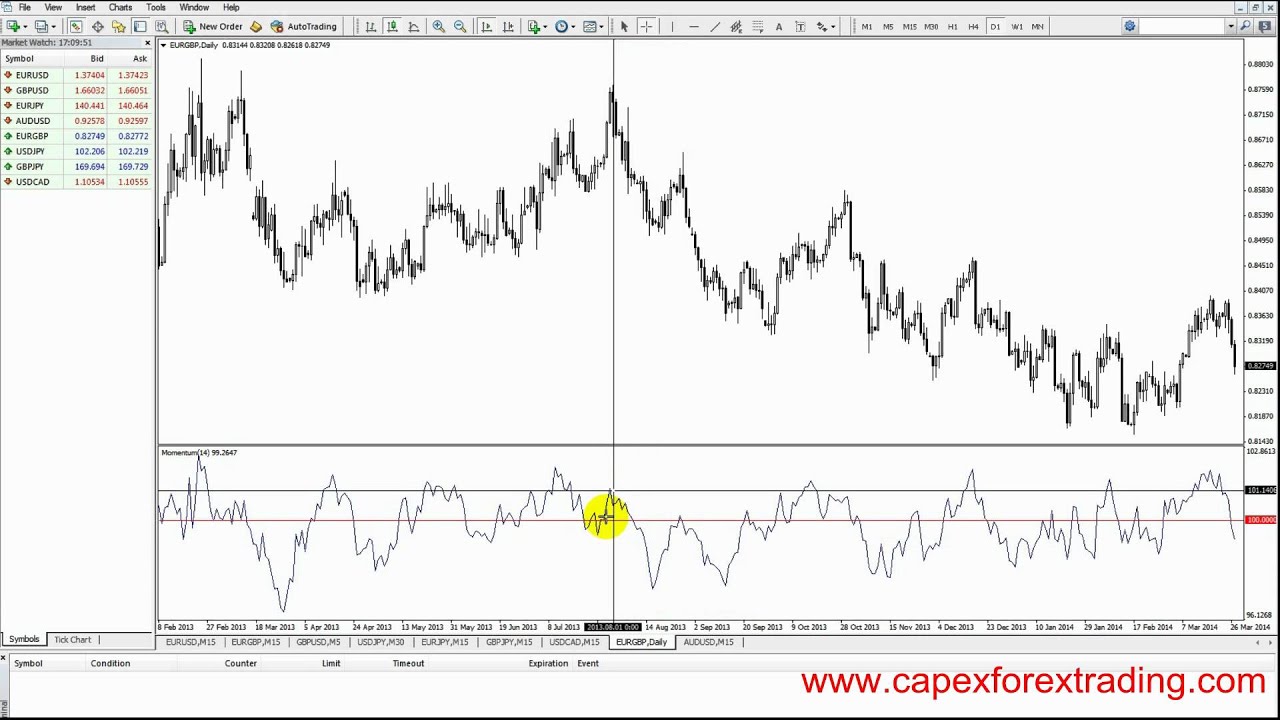Open the MetaEditor icon

tap(256, 26)
